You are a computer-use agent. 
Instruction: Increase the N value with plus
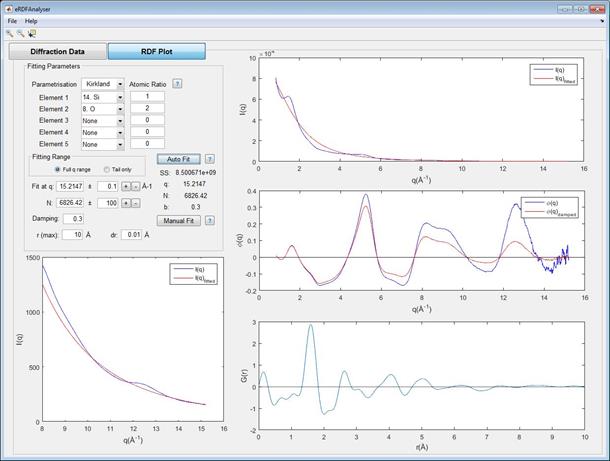click(126, 203)
